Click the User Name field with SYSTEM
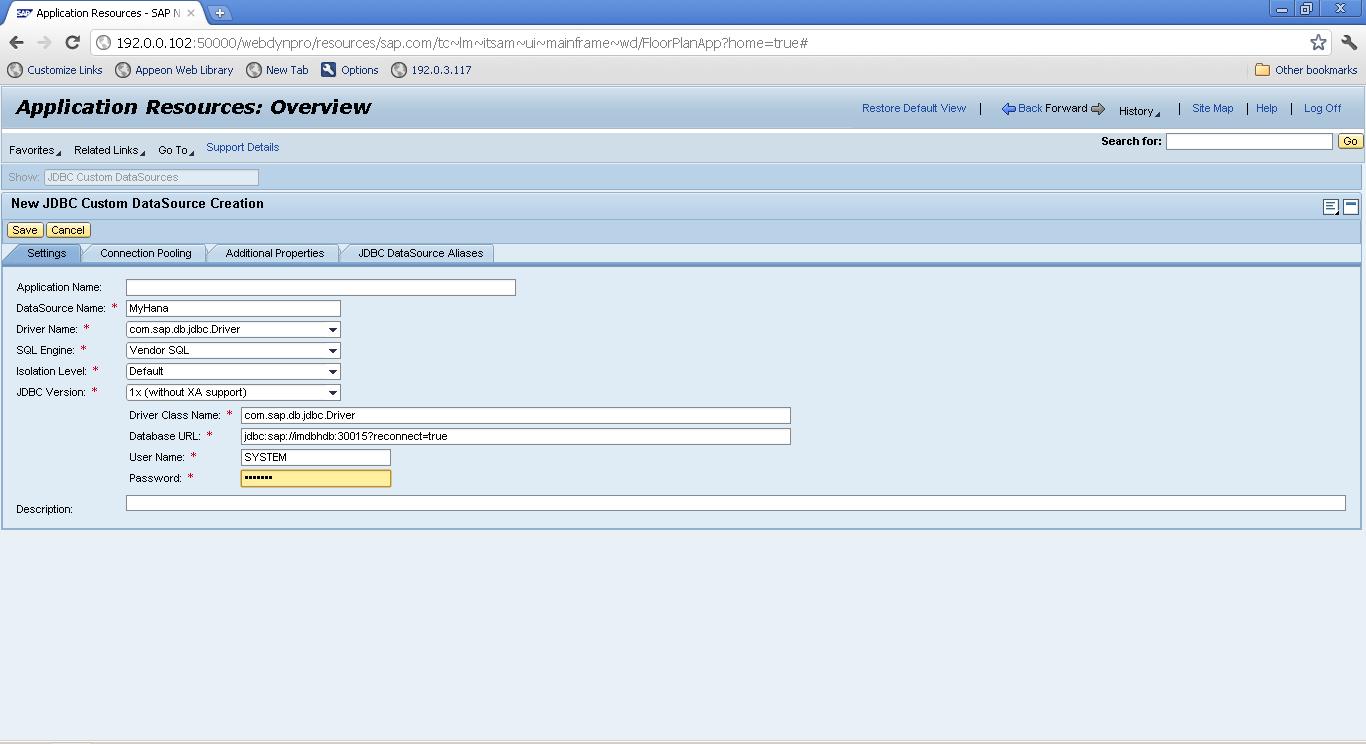 [x=316, y=457]
